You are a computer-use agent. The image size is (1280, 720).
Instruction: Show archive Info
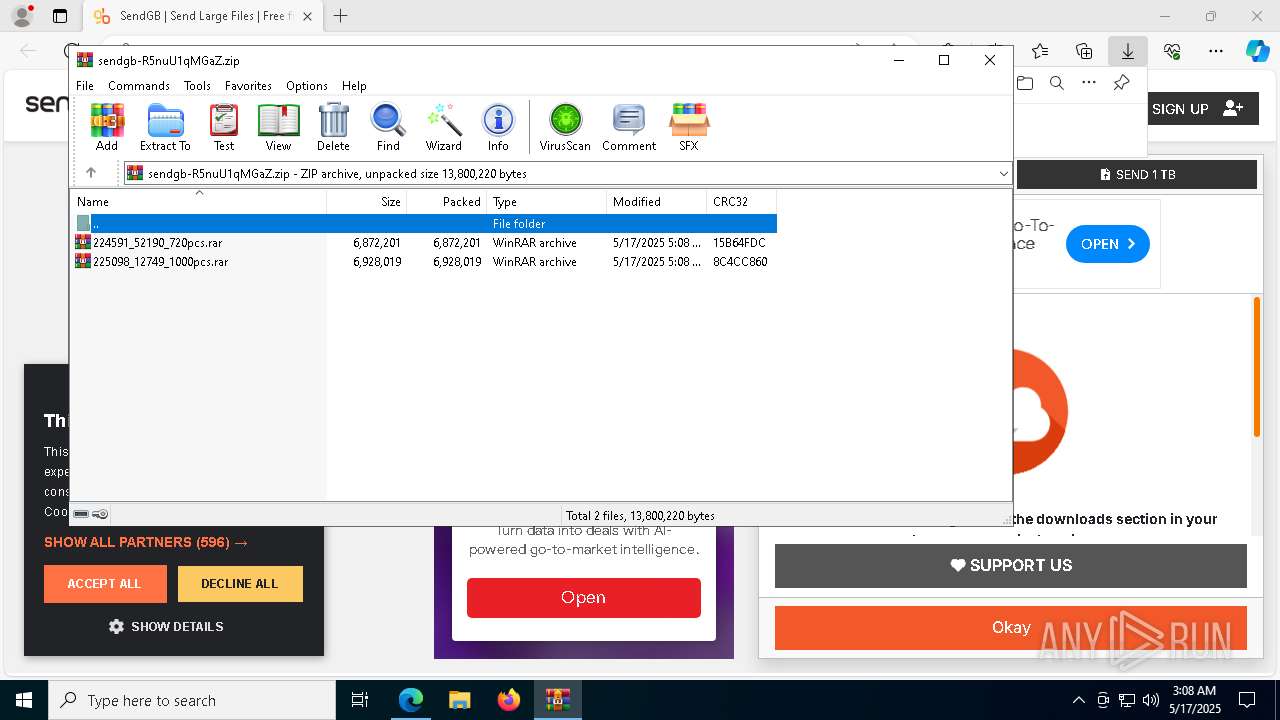tap(498, 127)
